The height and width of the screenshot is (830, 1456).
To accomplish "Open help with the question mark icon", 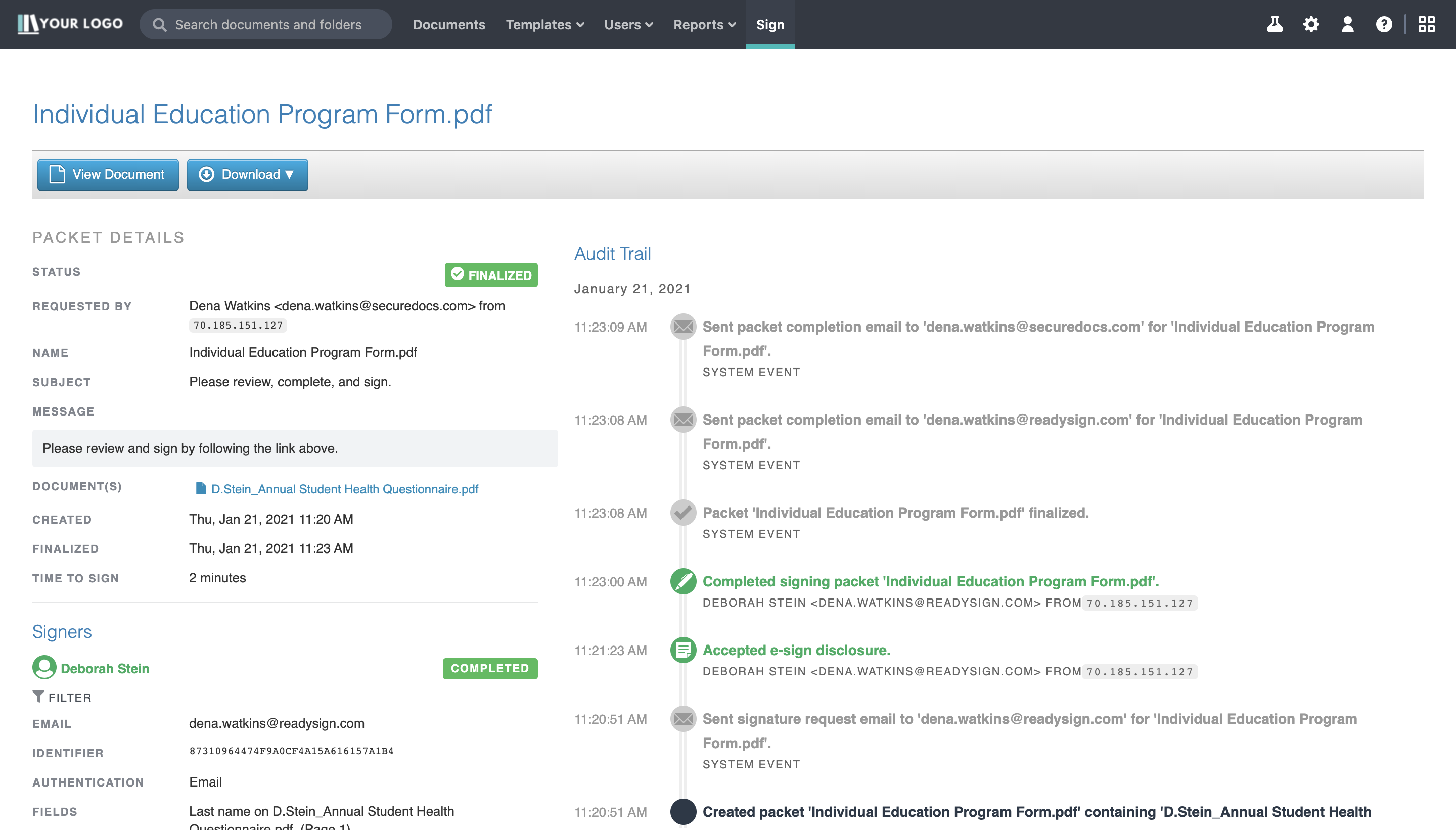I will pyautogui.click(x=1384, y=24).
